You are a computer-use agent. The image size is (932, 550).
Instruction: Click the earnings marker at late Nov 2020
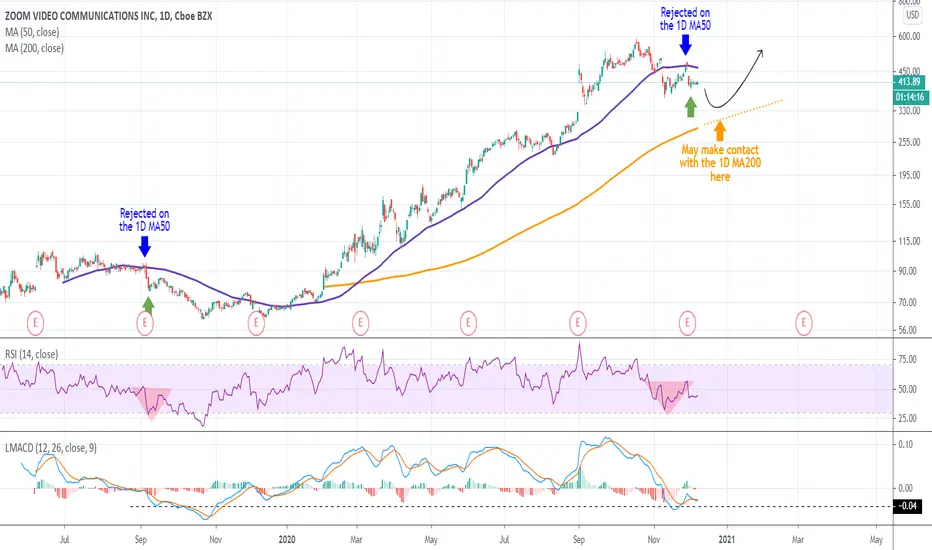(x=688, y=323)
